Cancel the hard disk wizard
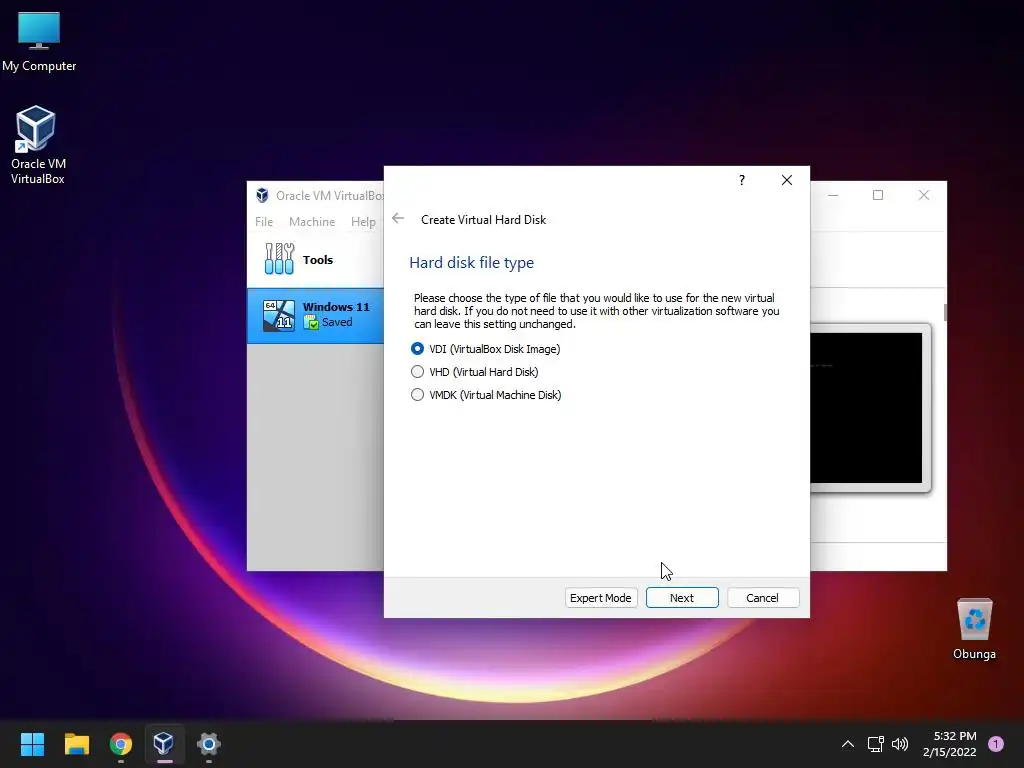 763,598
